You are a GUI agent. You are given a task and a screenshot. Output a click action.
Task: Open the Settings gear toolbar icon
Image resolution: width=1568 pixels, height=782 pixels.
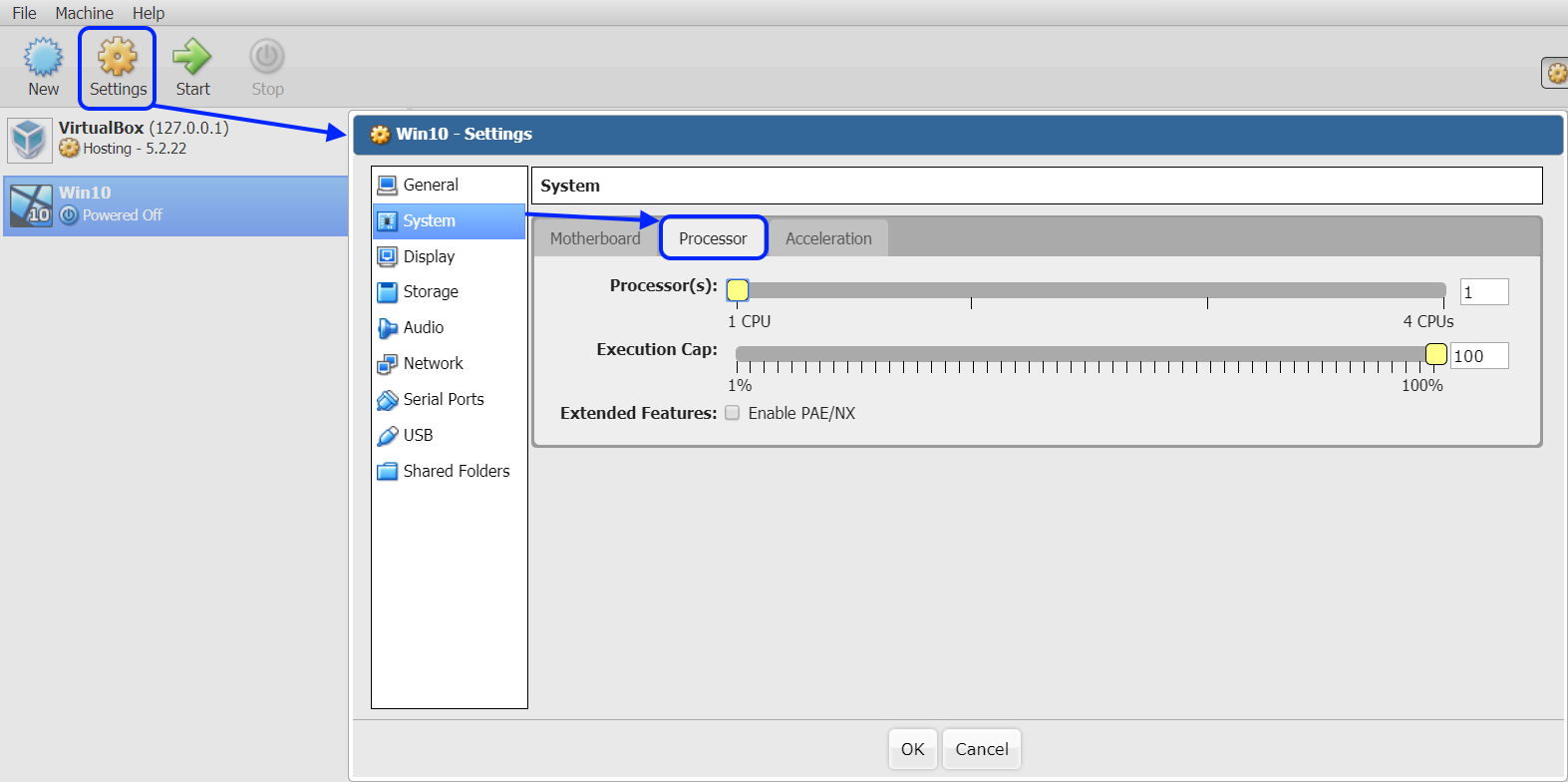(118, 57)
